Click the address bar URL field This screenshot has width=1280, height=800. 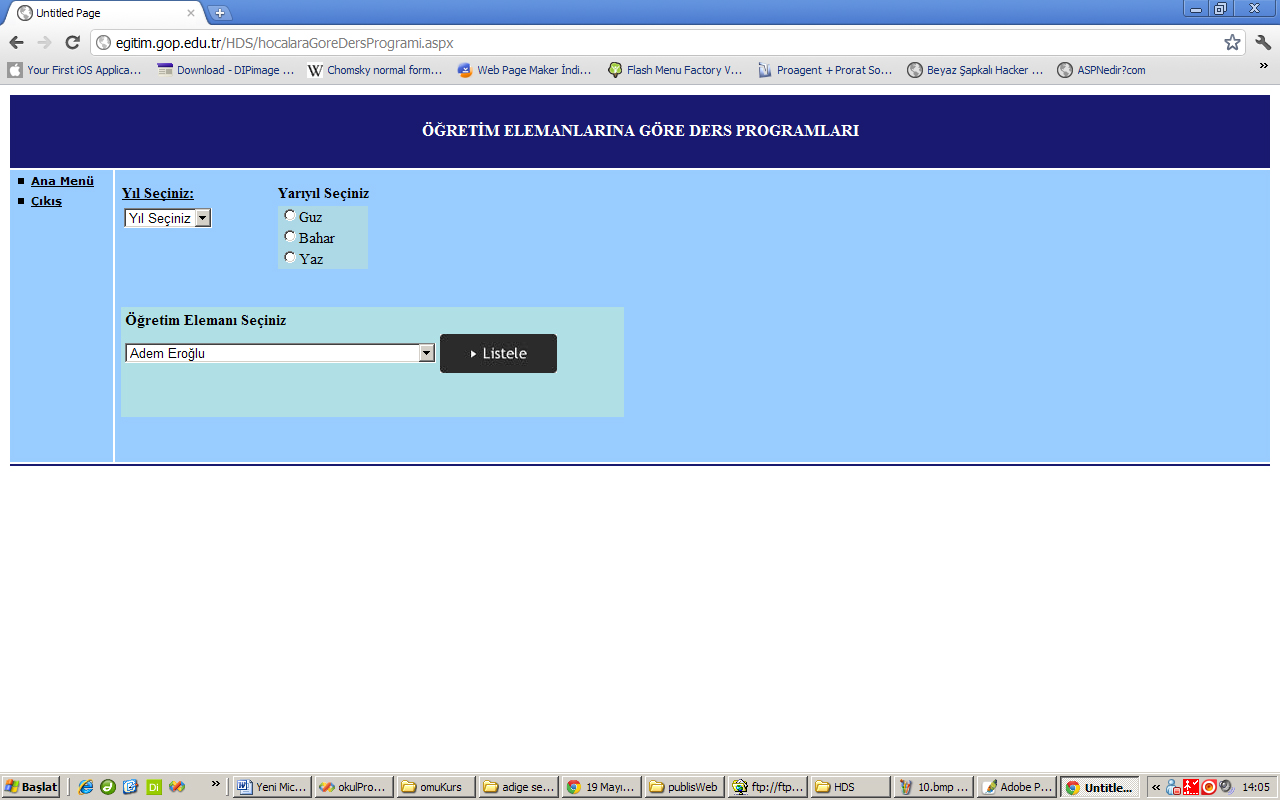tap(650, 43)
